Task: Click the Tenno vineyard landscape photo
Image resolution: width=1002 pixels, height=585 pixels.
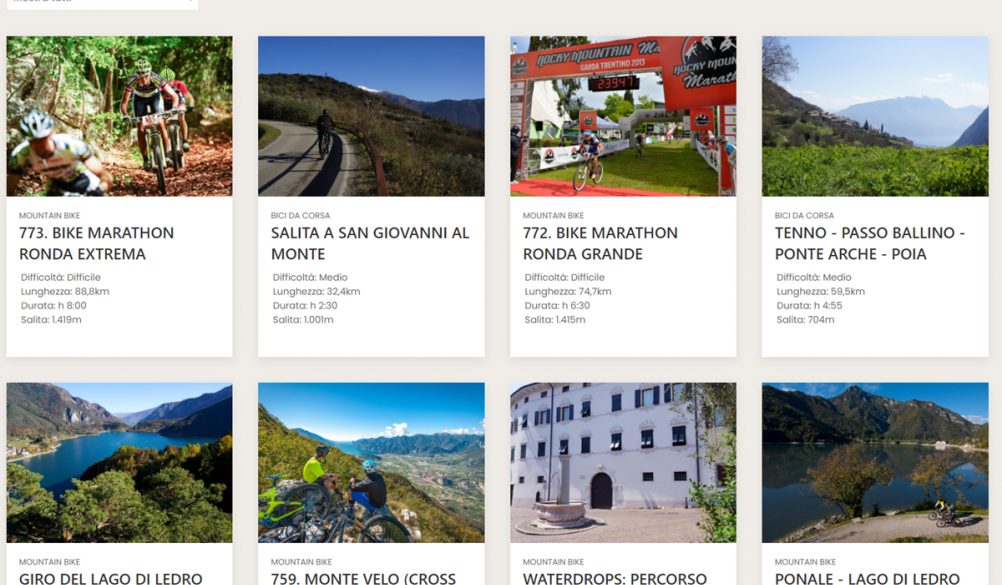Action: [875, 116]
